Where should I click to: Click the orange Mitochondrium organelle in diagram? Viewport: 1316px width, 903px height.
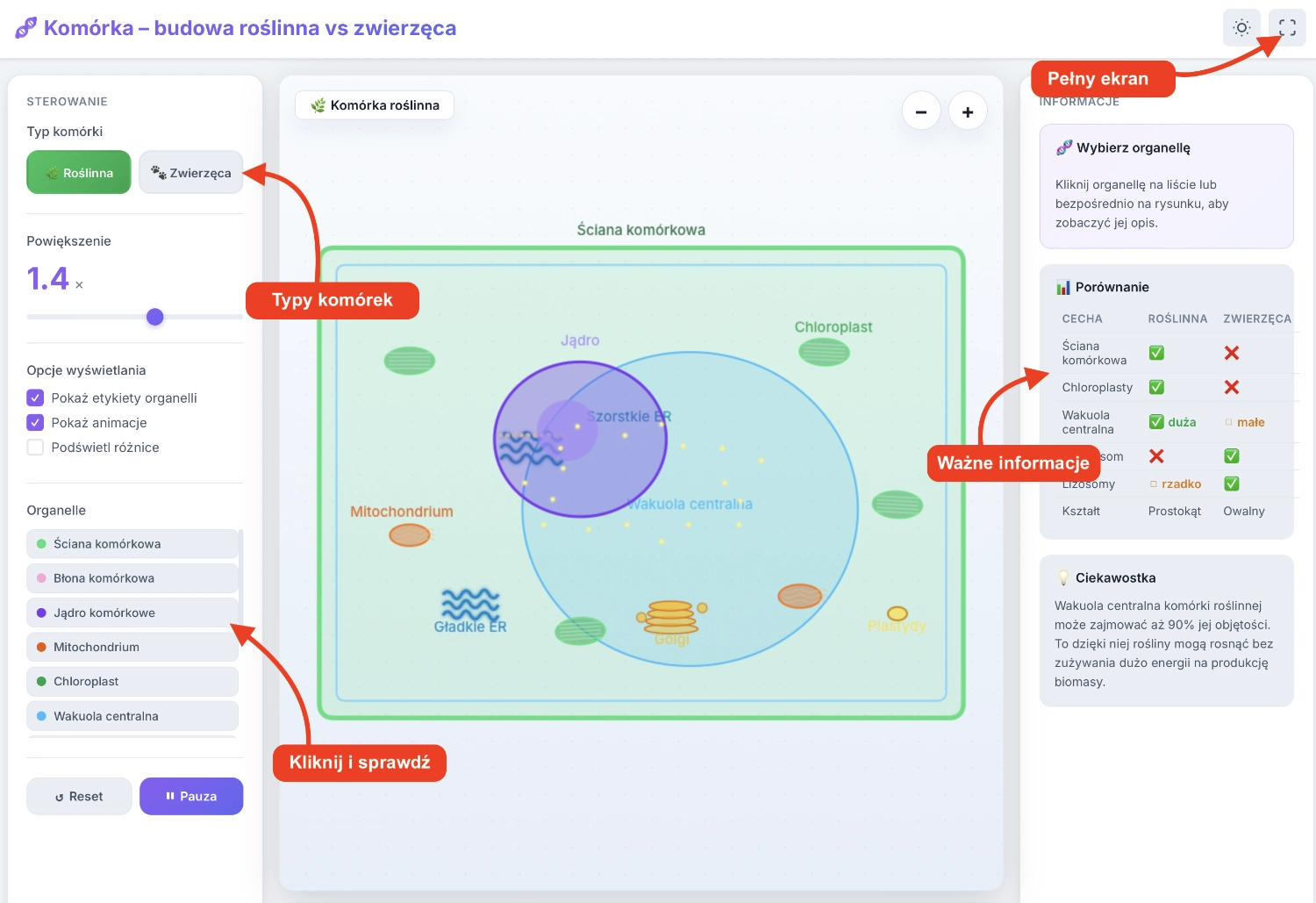410,534
